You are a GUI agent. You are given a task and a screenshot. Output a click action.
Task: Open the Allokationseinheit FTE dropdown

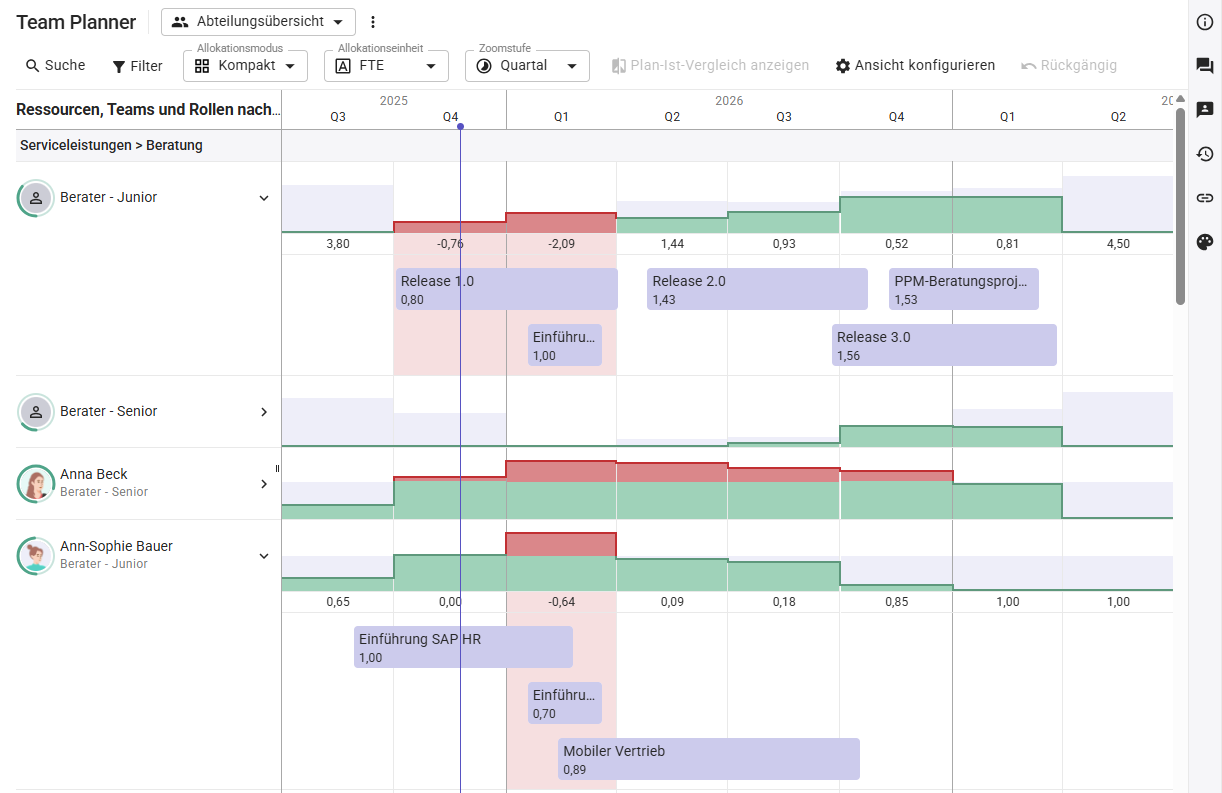tap(386, 66)
